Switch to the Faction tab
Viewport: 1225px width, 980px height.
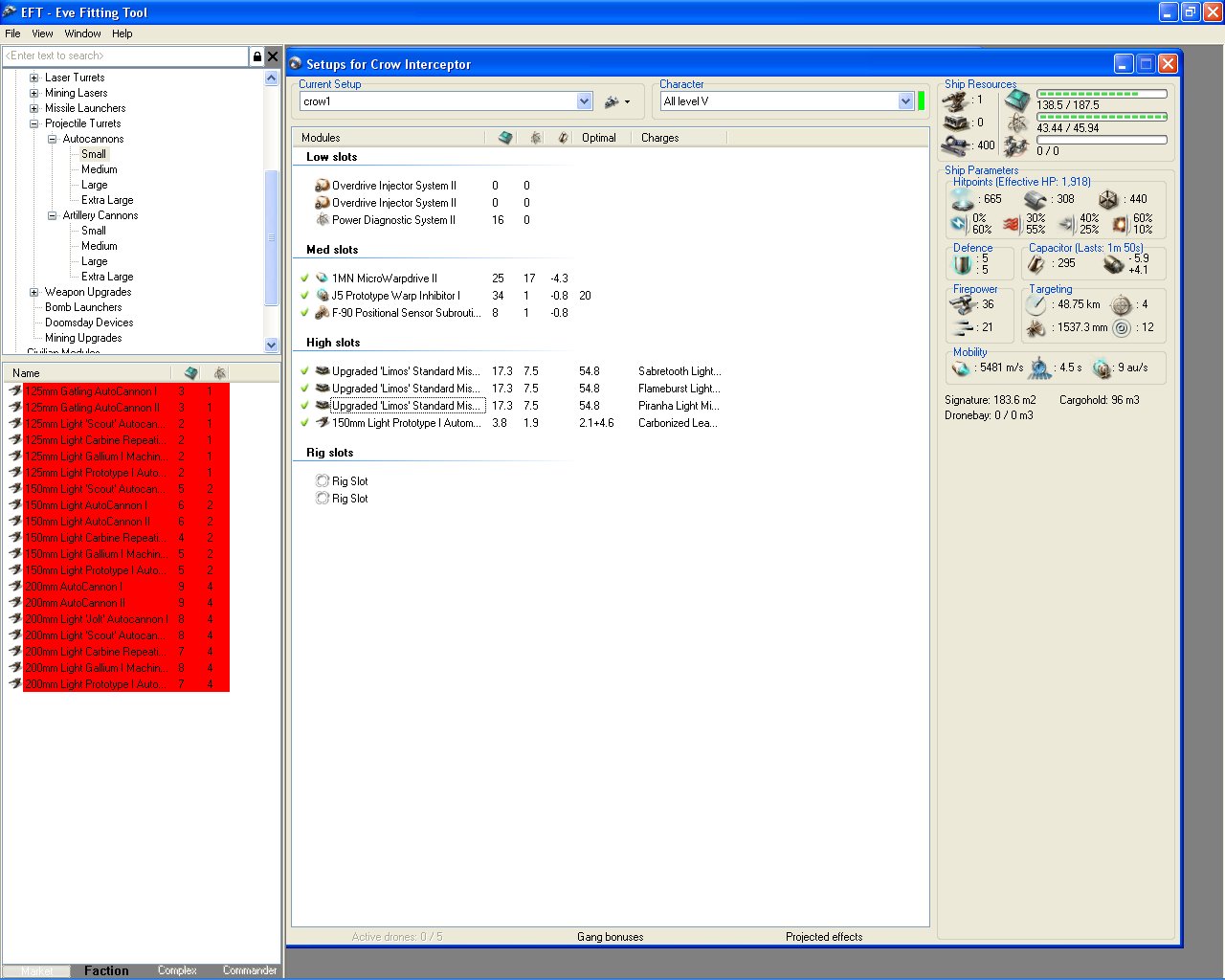tap(106, 970)
